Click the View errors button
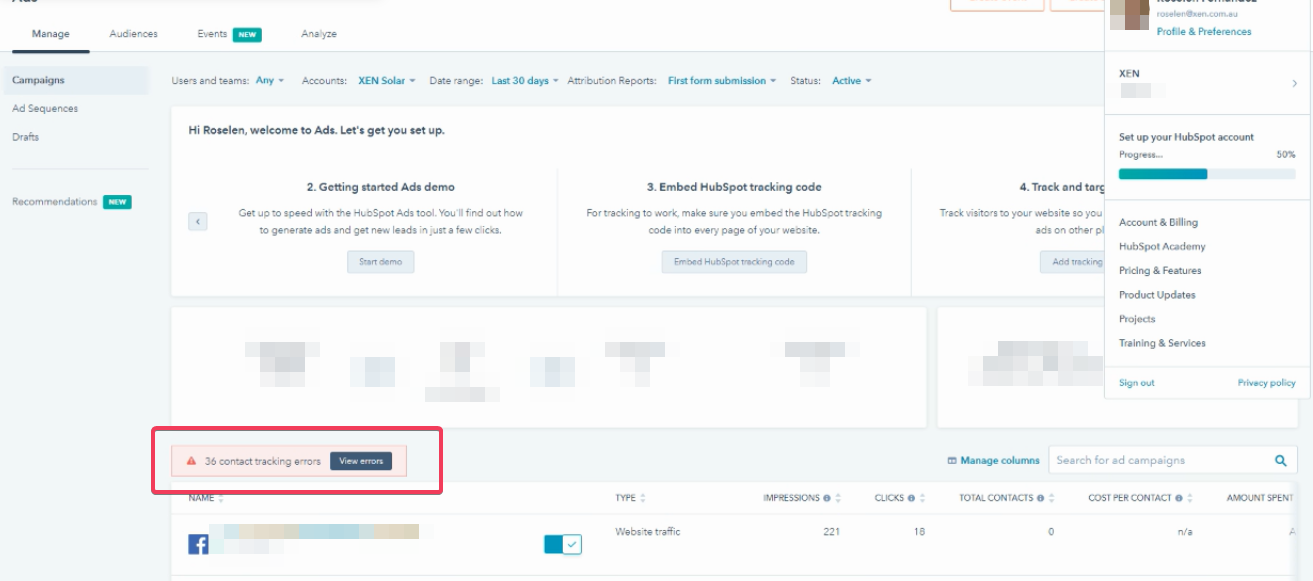Viewport: 1313px width, 581px height. coord(361,461)
